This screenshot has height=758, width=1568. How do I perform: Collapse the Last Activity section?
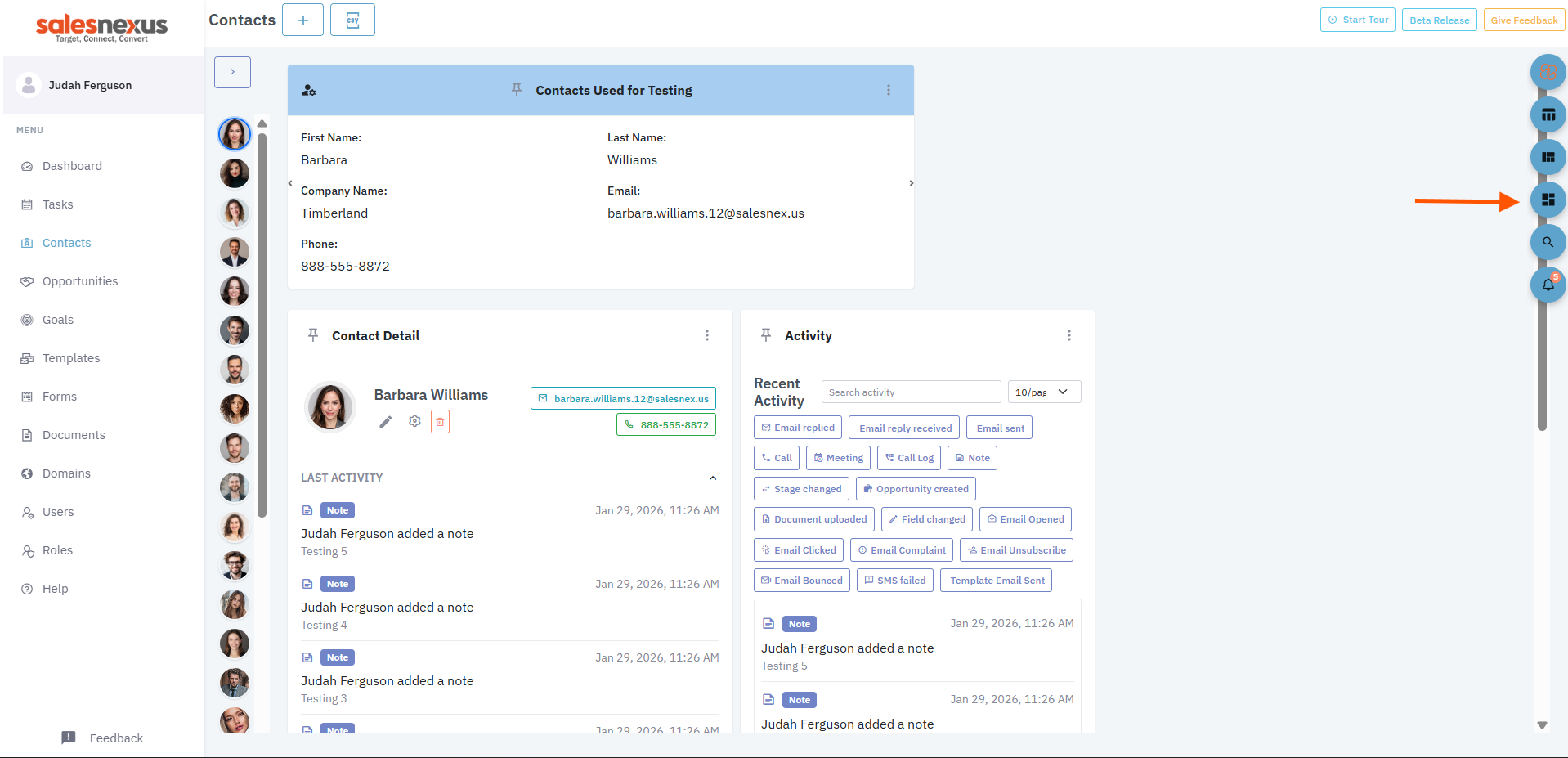point(712,478)
